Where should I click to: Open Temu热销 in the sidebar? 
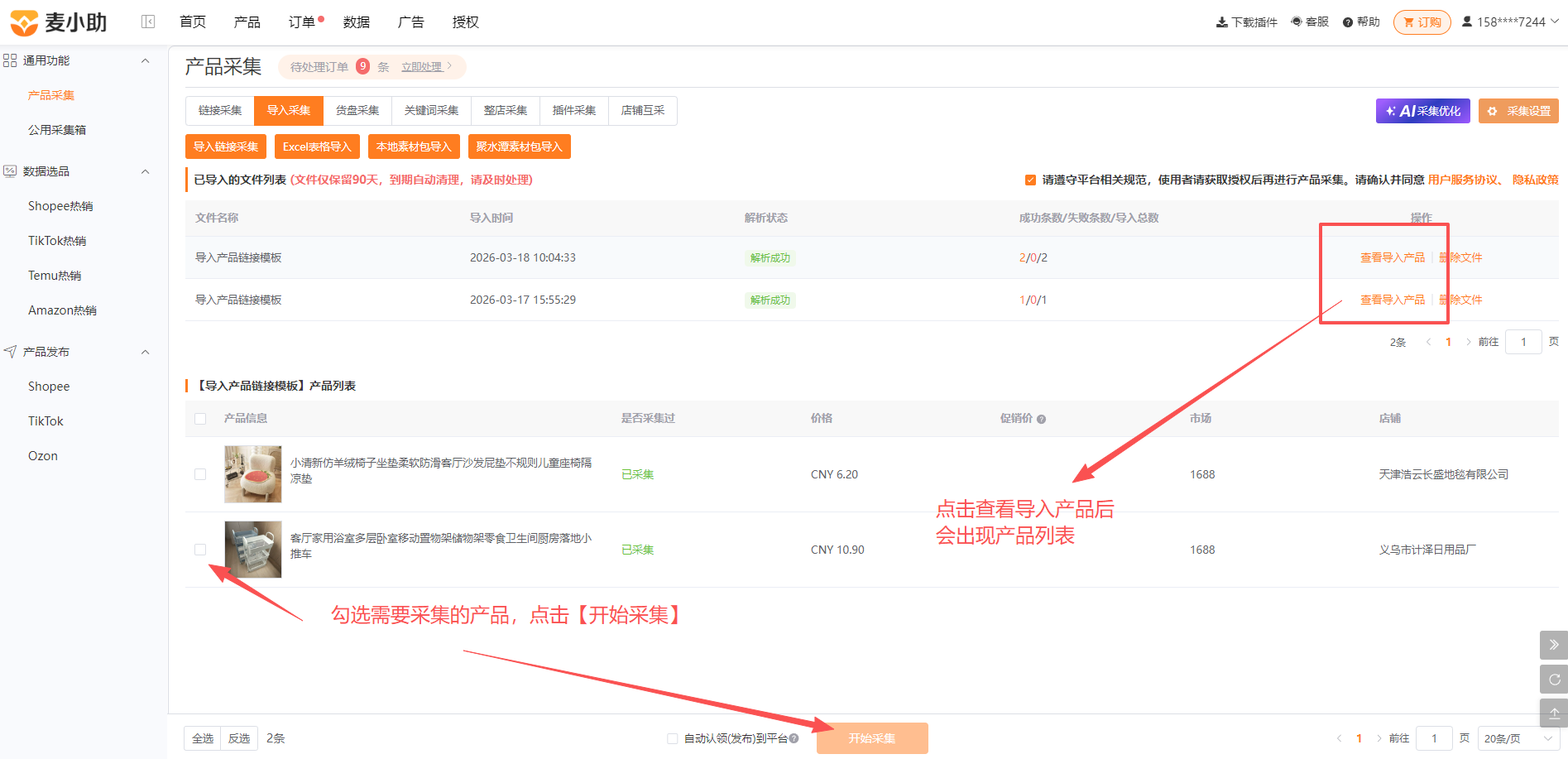point(55,276)
